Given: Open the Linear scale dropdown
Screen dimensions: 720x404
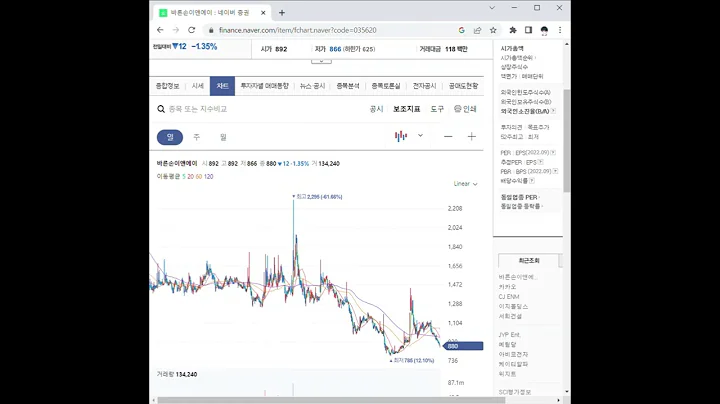Looking at the screenshot, I should [x=466, y=184].
